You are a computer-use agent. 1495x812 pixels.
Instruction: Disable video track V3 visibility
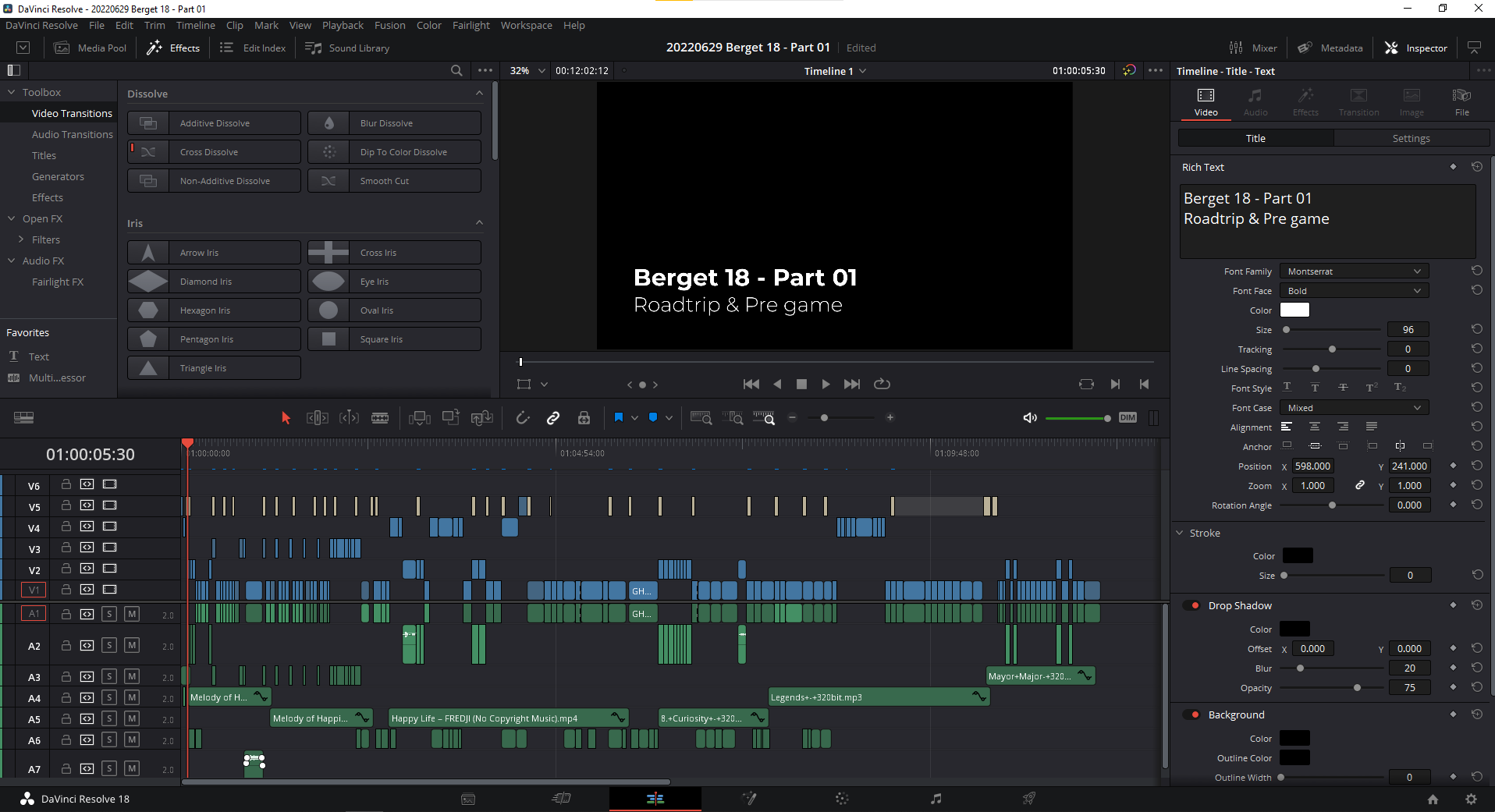[110, 548]
